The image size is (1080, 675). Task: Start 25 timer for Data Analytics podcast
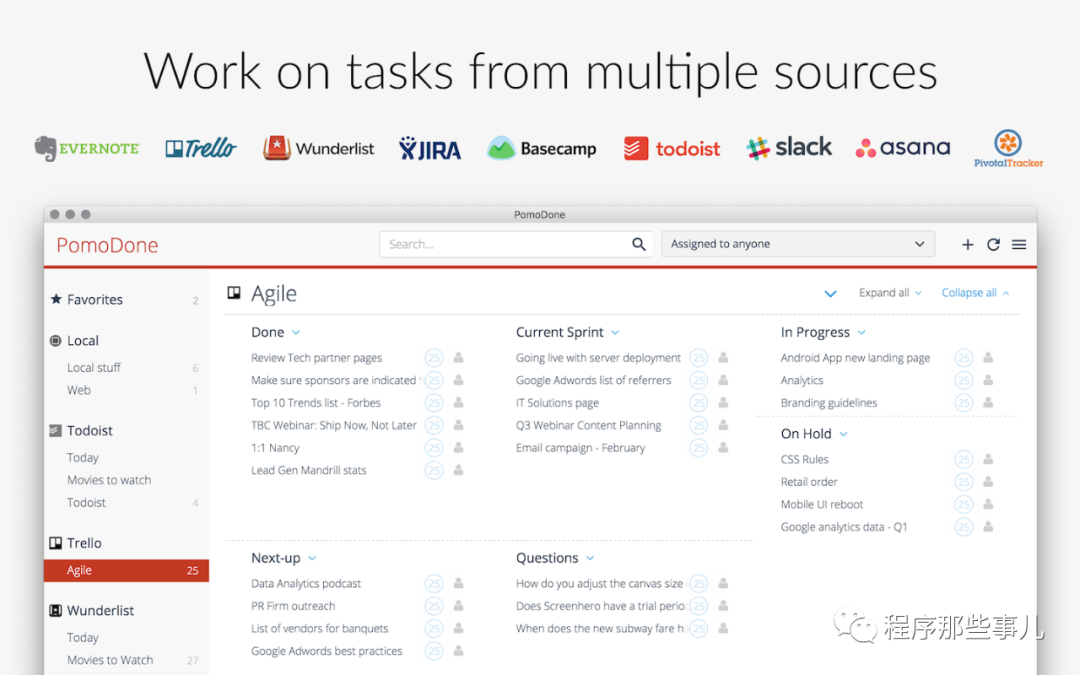434,583
